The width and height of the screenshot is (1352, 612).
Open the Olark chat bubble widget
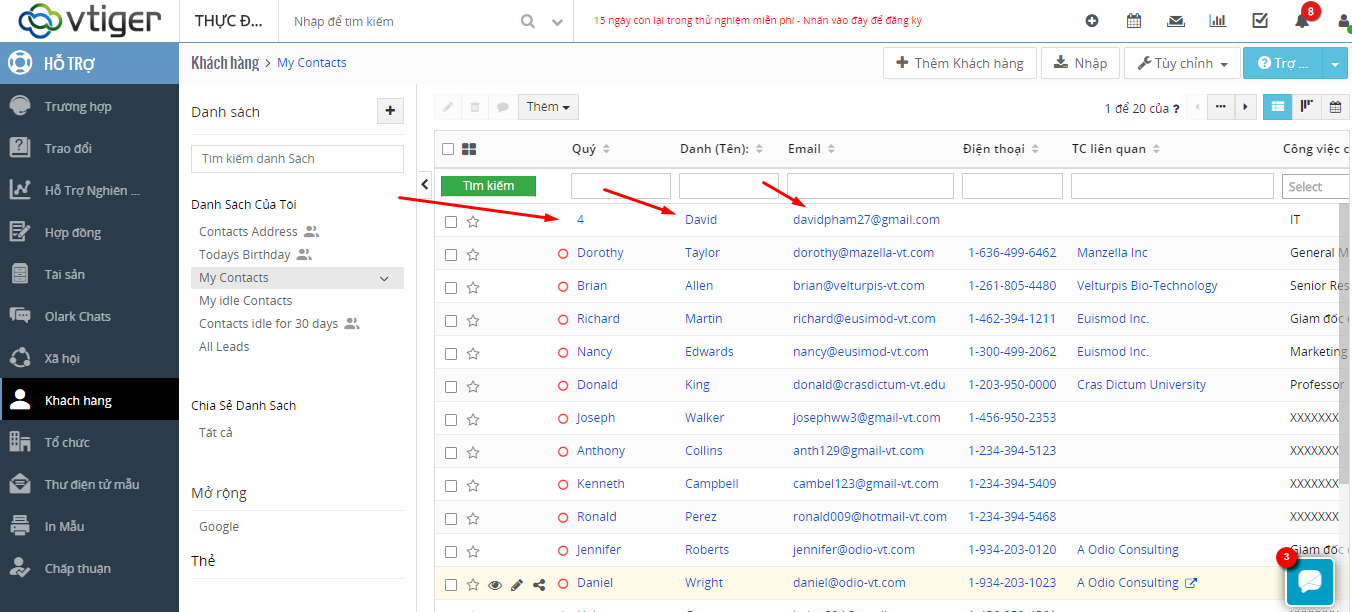click(1310, 581)
